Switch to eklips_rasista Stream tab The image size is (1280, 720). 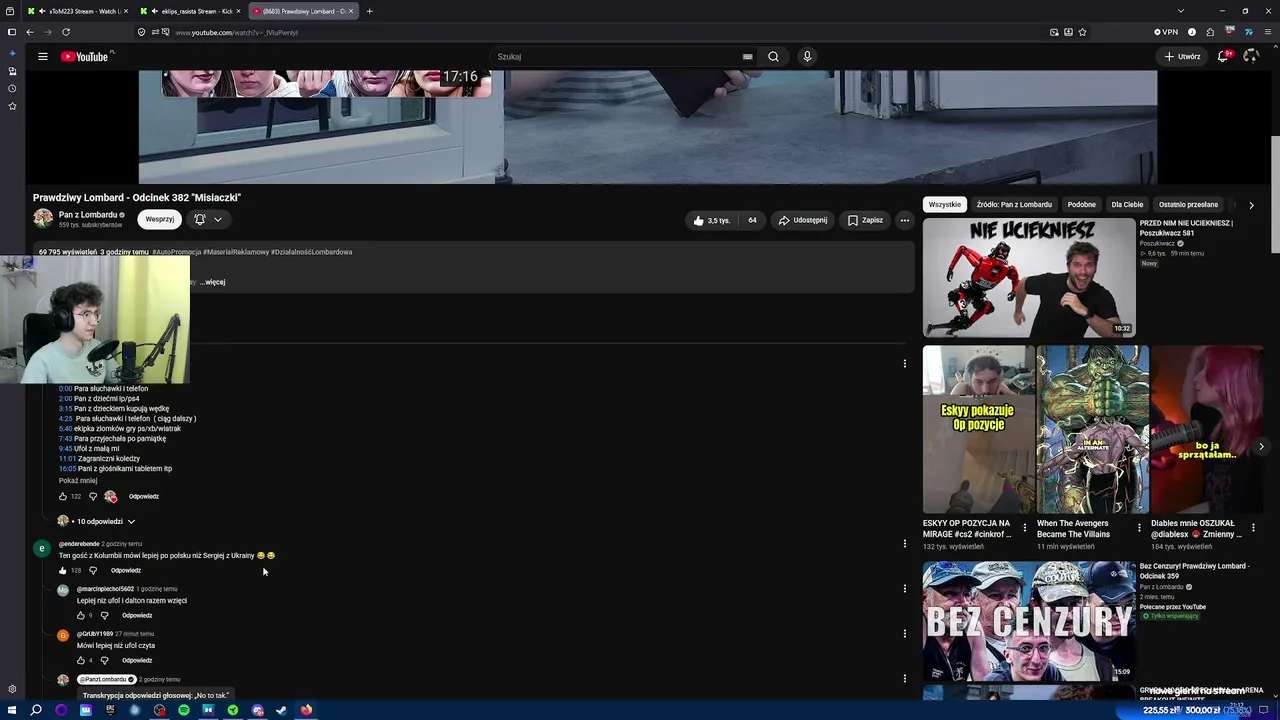(191, 11)
